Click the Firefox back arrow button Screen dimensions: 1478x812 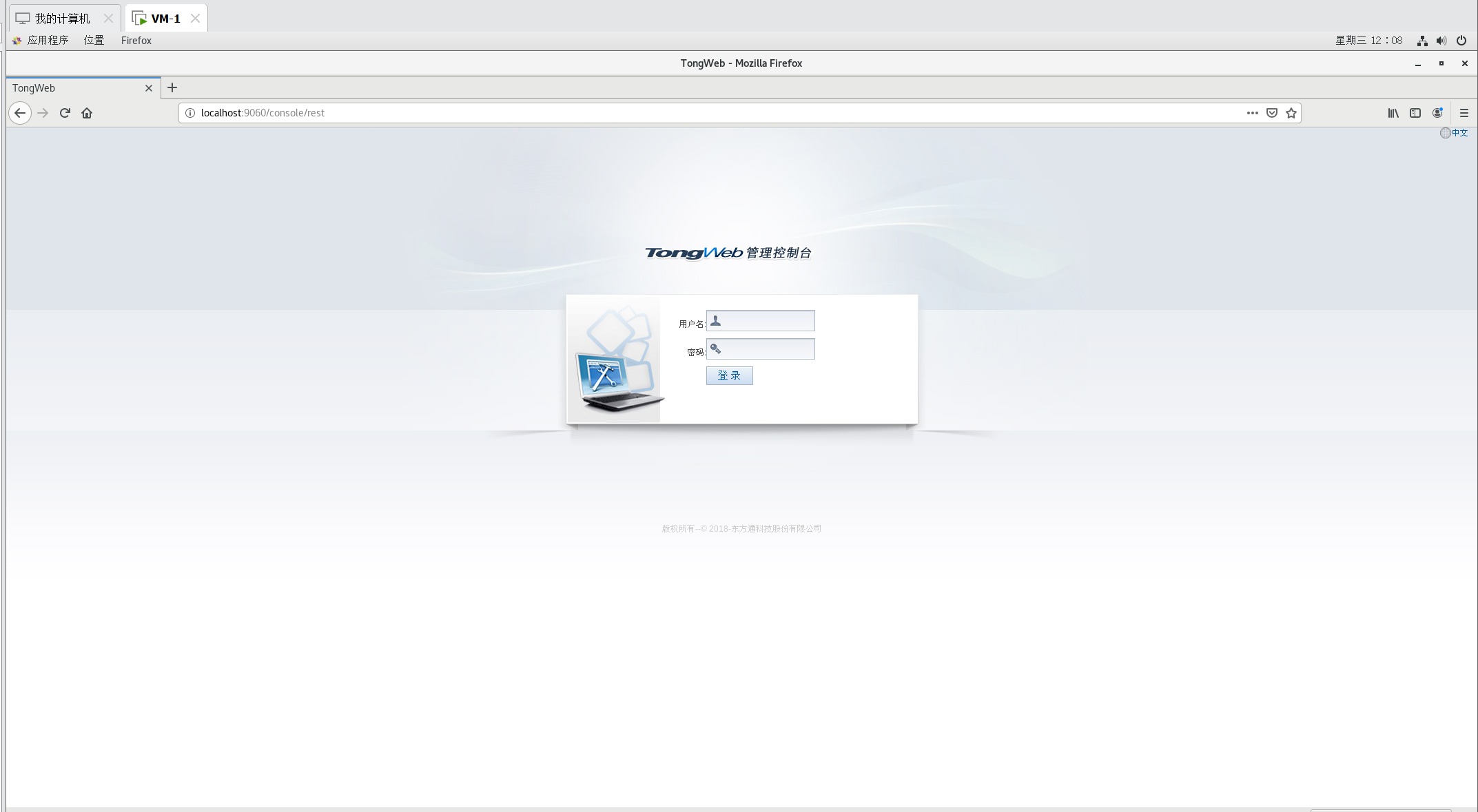20,113
